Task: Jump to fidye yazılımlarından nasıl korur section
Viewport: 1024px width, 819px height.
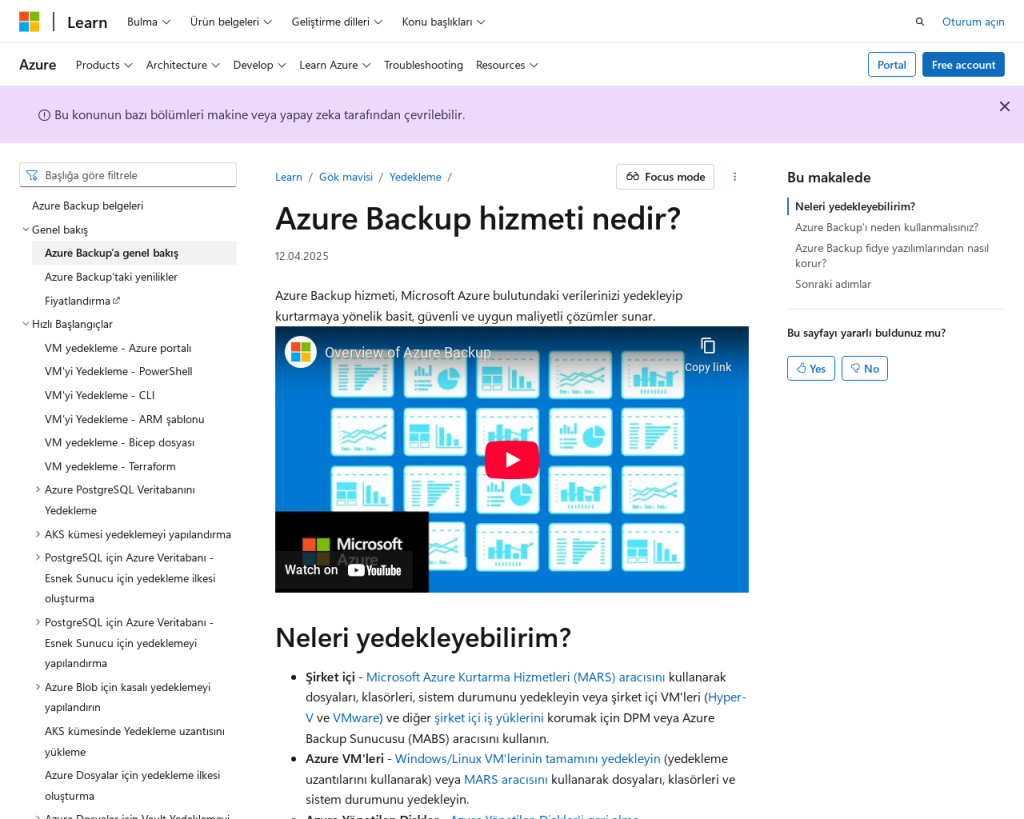Action: click(891, 255)
